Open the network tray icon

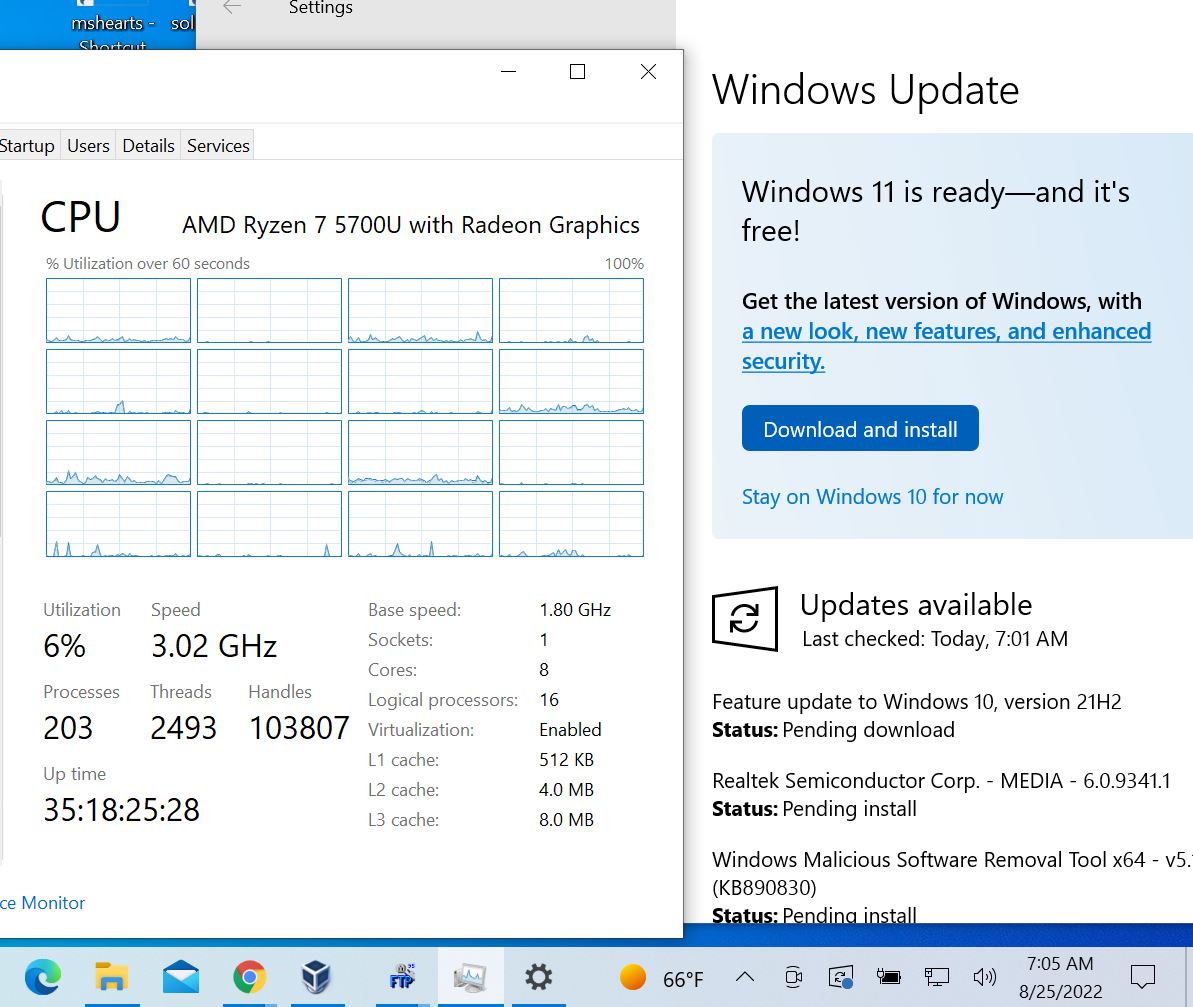point(936,977)
